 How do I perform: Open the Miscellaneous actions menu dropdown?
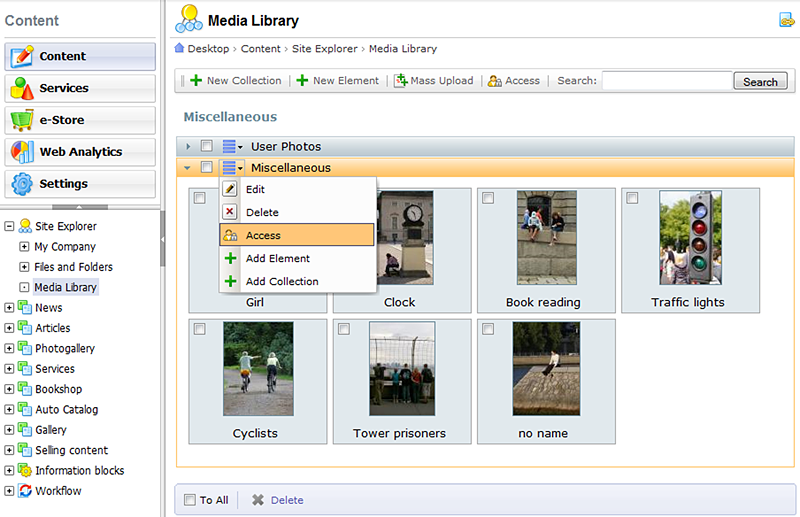point(233,168)
